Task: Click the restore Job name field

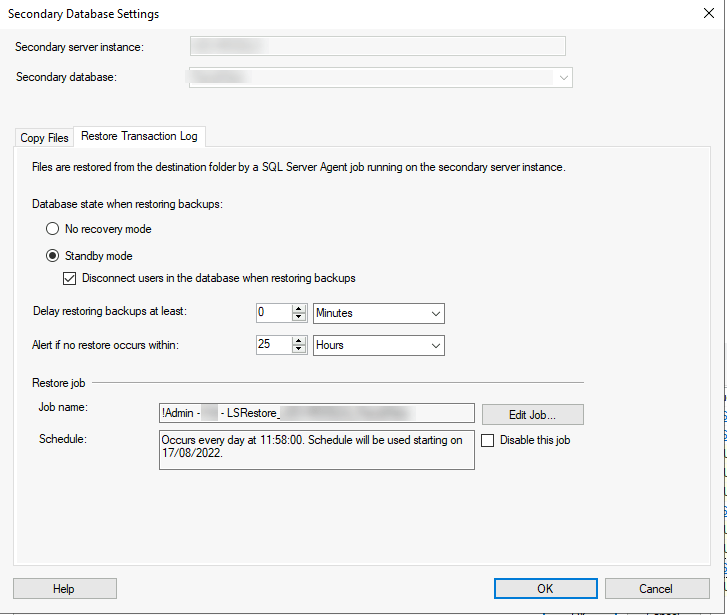Action: point(316,413)
